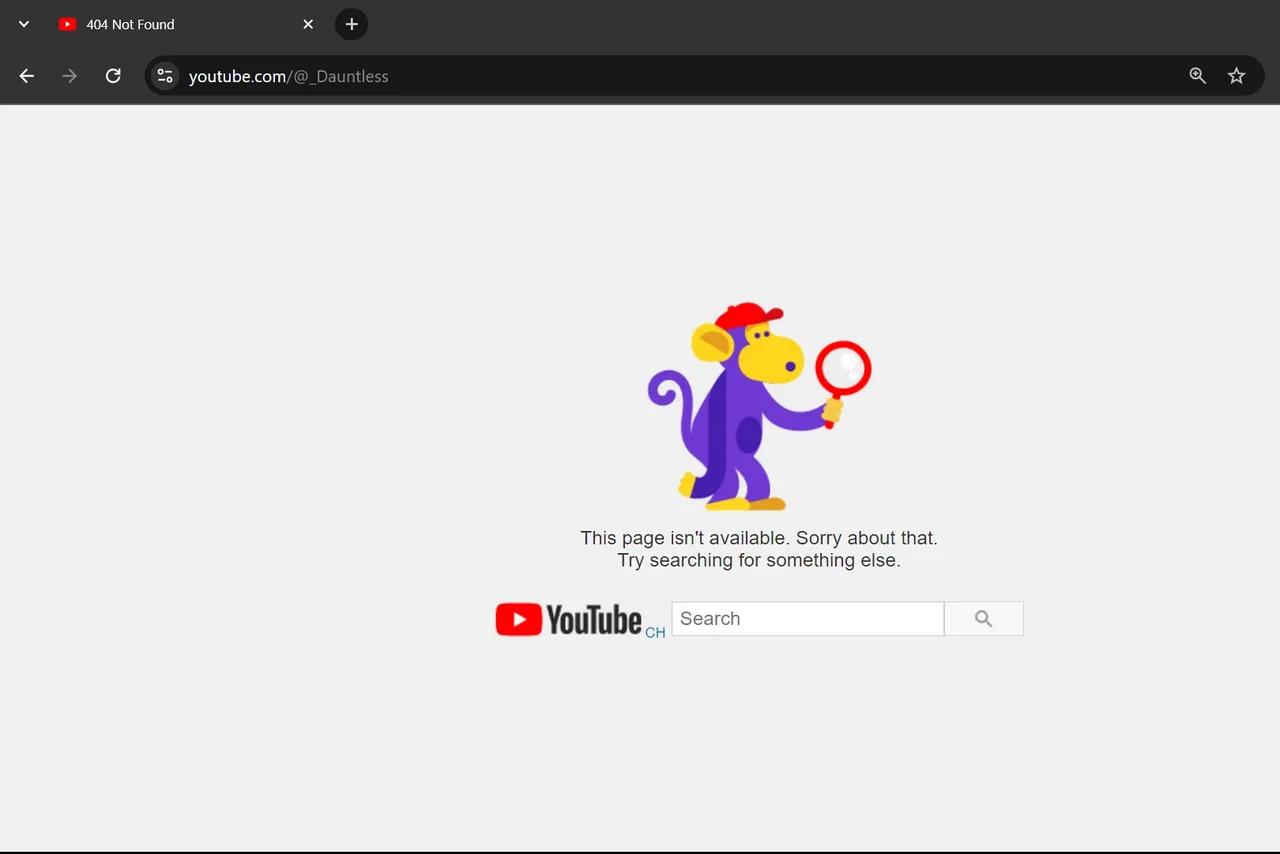Open the site information icon in address bar
This screenshot has width=1280, height=854.
point(164,75)
